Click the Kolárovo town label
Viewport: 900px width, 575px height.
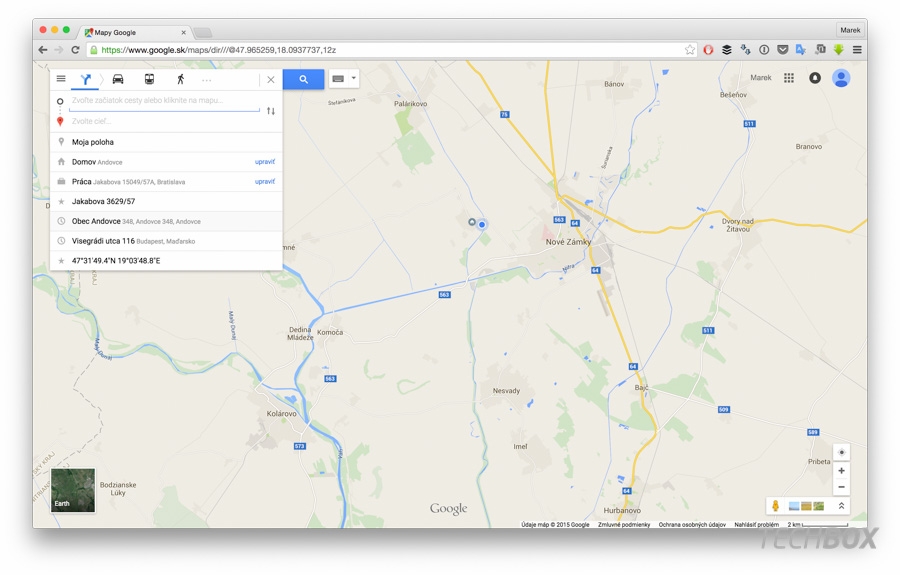click(282, 414)
